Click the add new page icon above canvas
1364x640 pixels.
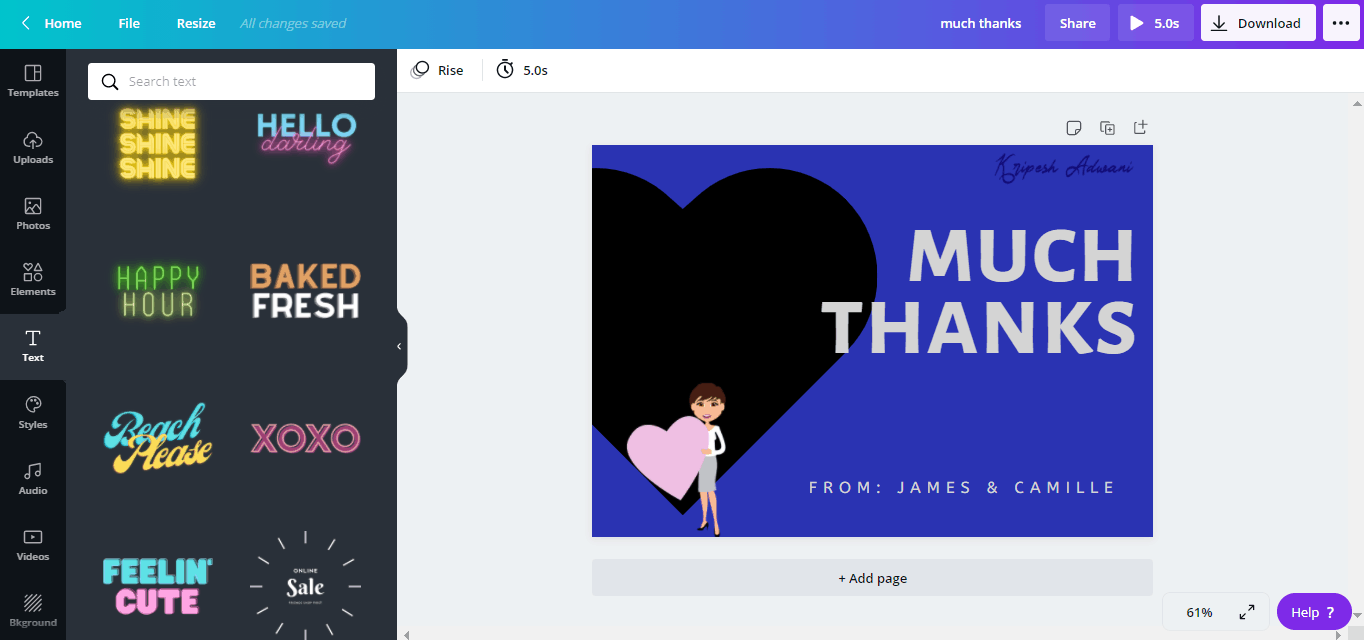(1140, 128)
